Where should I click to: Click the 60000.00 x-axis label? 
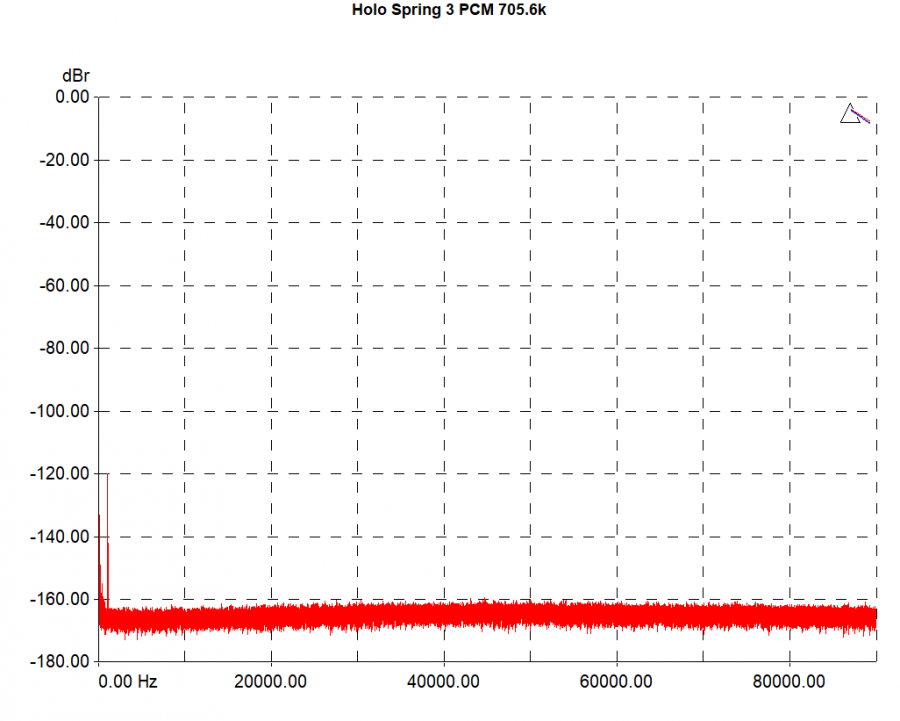point(616,681)
